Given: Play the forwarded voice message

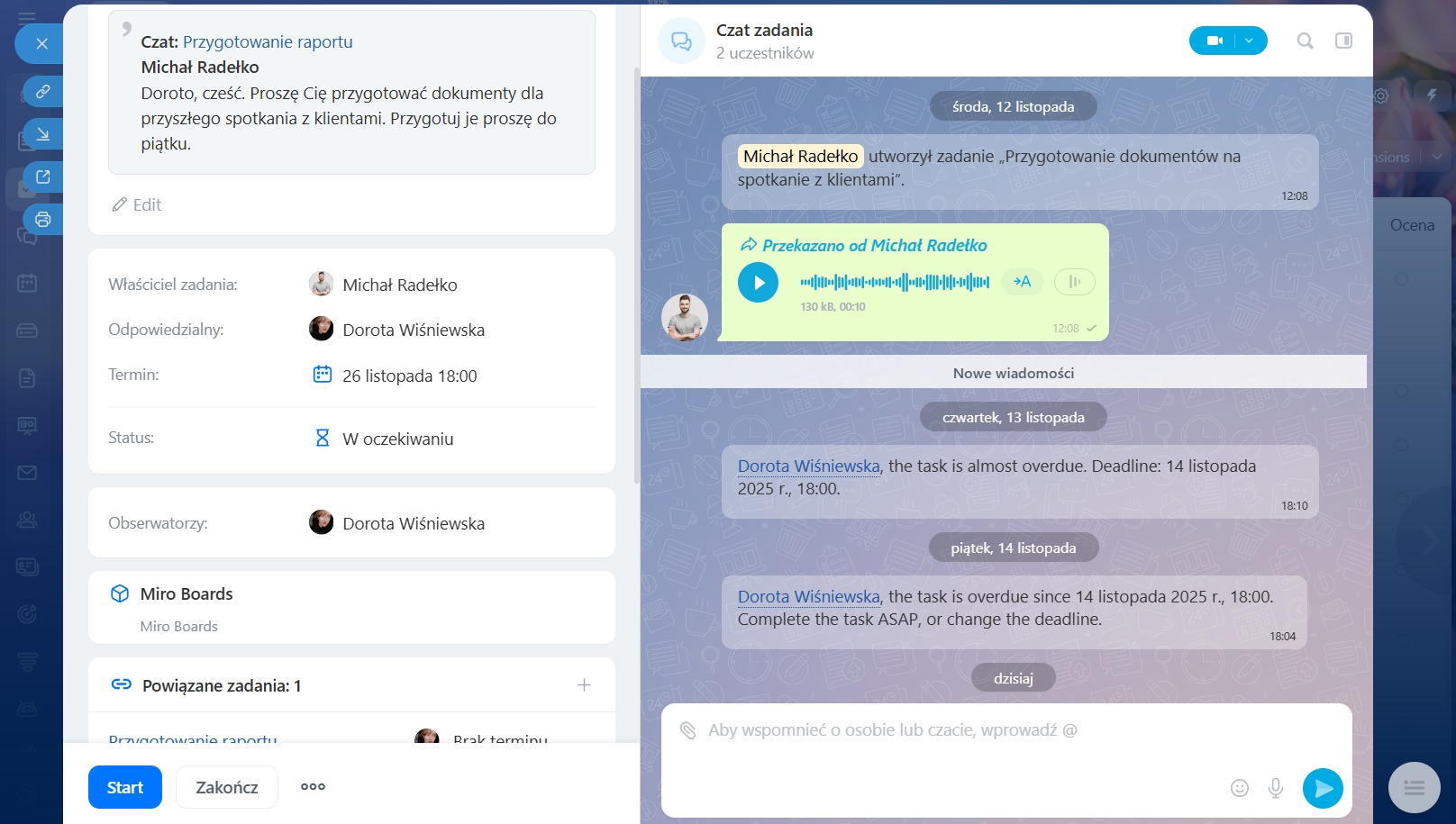Looking at the screenshot, I should pos(759,283).
